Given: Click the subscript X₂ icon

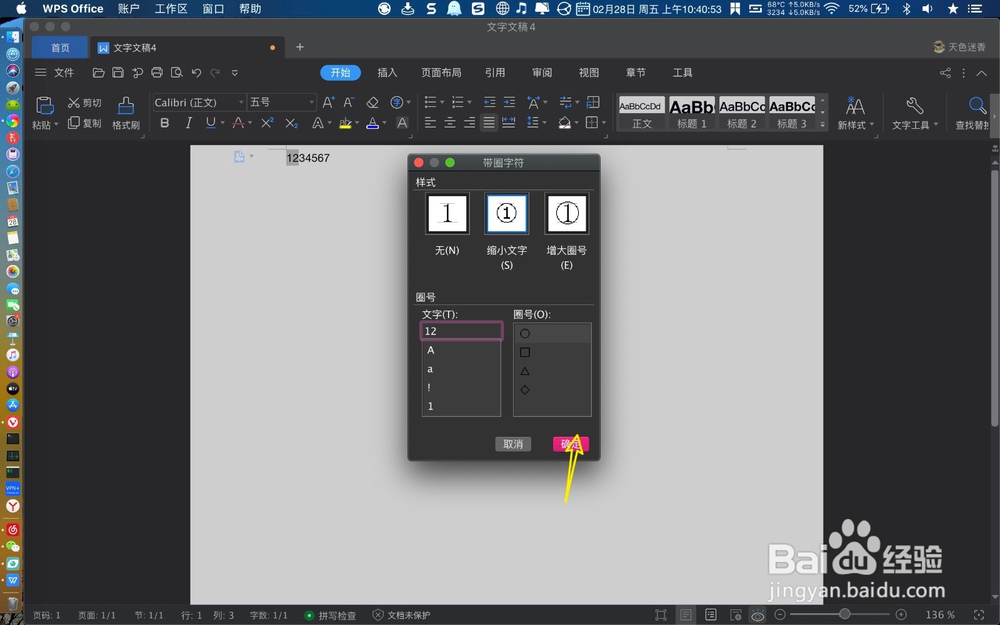Looking at the screenshot, I should [291, 122].
